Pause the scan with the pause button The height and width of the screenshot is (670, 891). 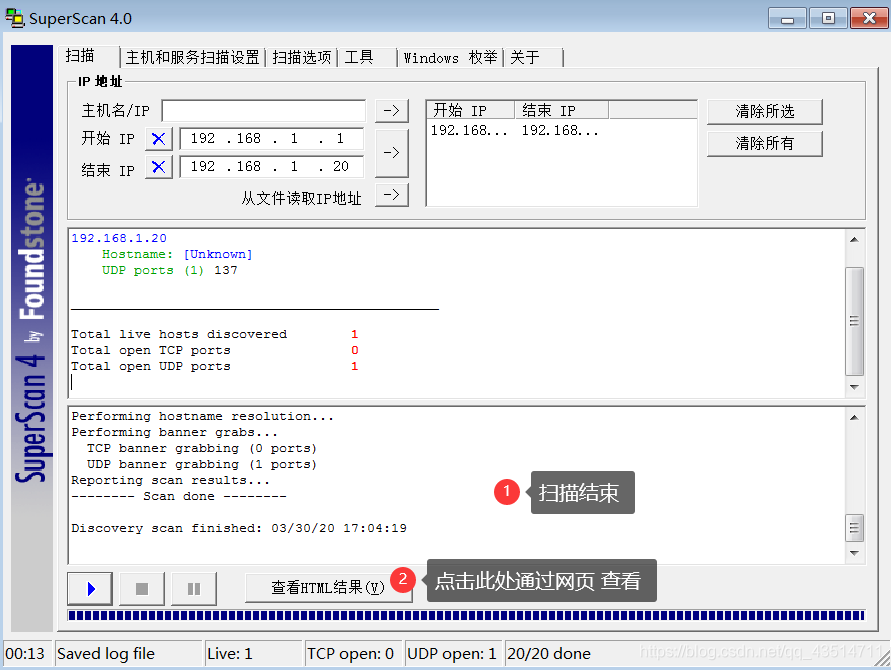click(x=194, y=589)
